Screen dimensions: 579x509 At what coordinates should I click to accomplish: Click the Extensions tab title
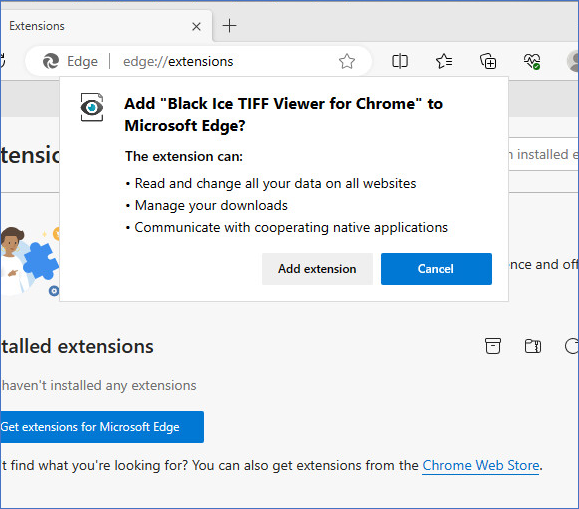pos(37,26)
